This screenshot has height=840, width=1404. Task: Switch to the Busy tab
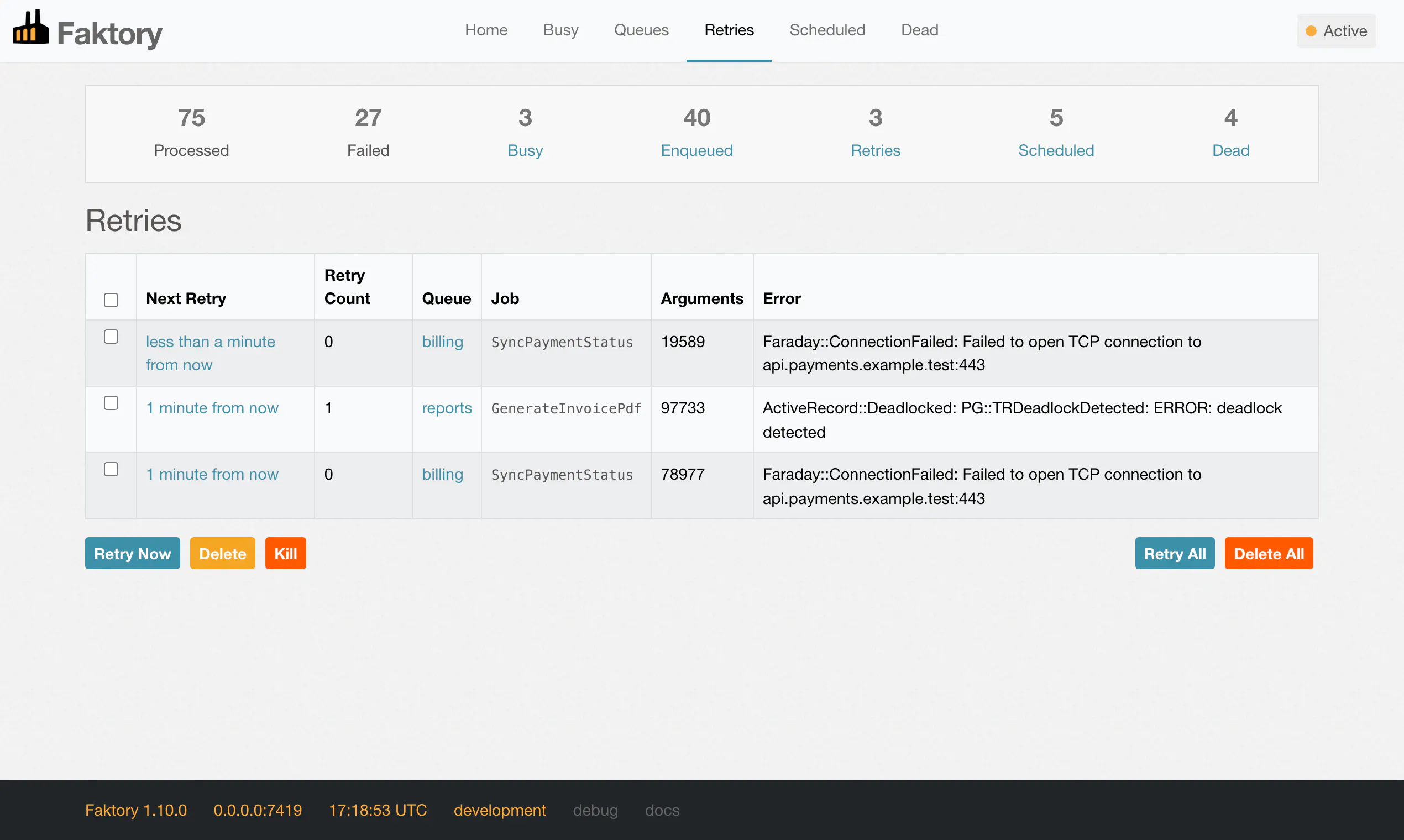[560, 30]
